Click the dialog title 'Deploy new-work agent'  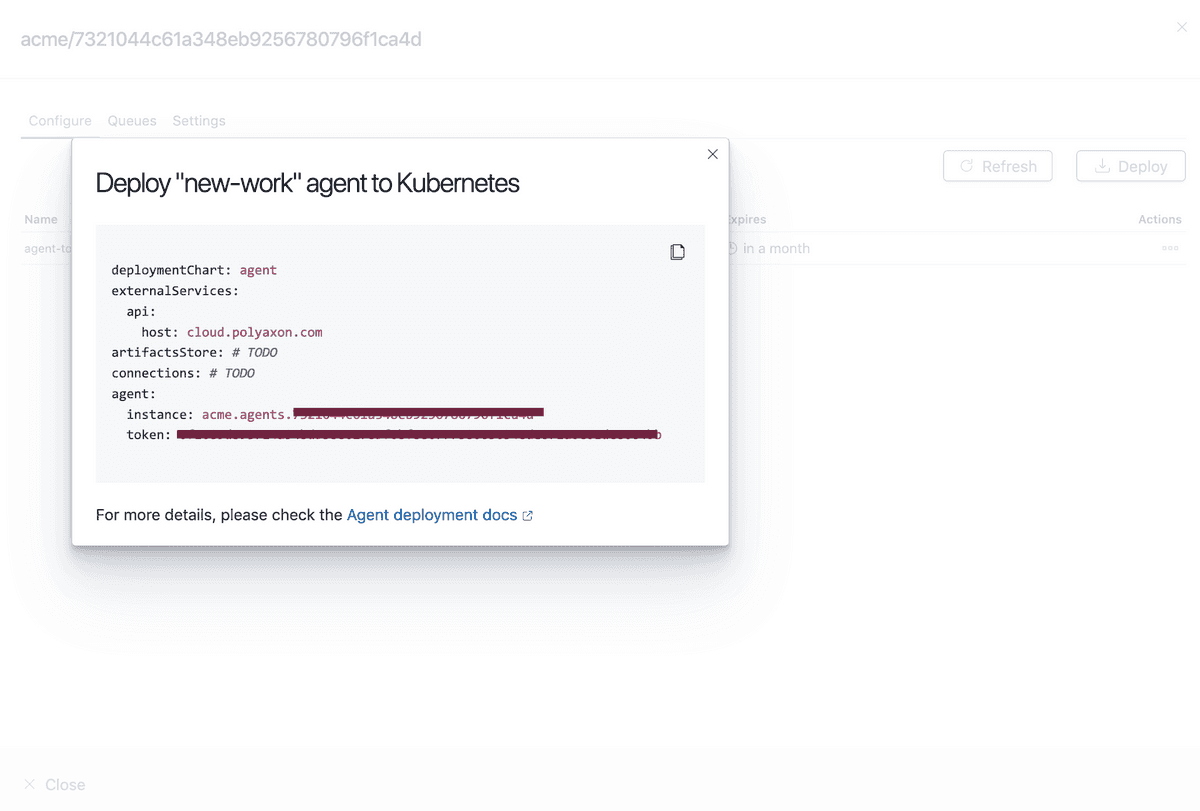(x=307, y=183)
